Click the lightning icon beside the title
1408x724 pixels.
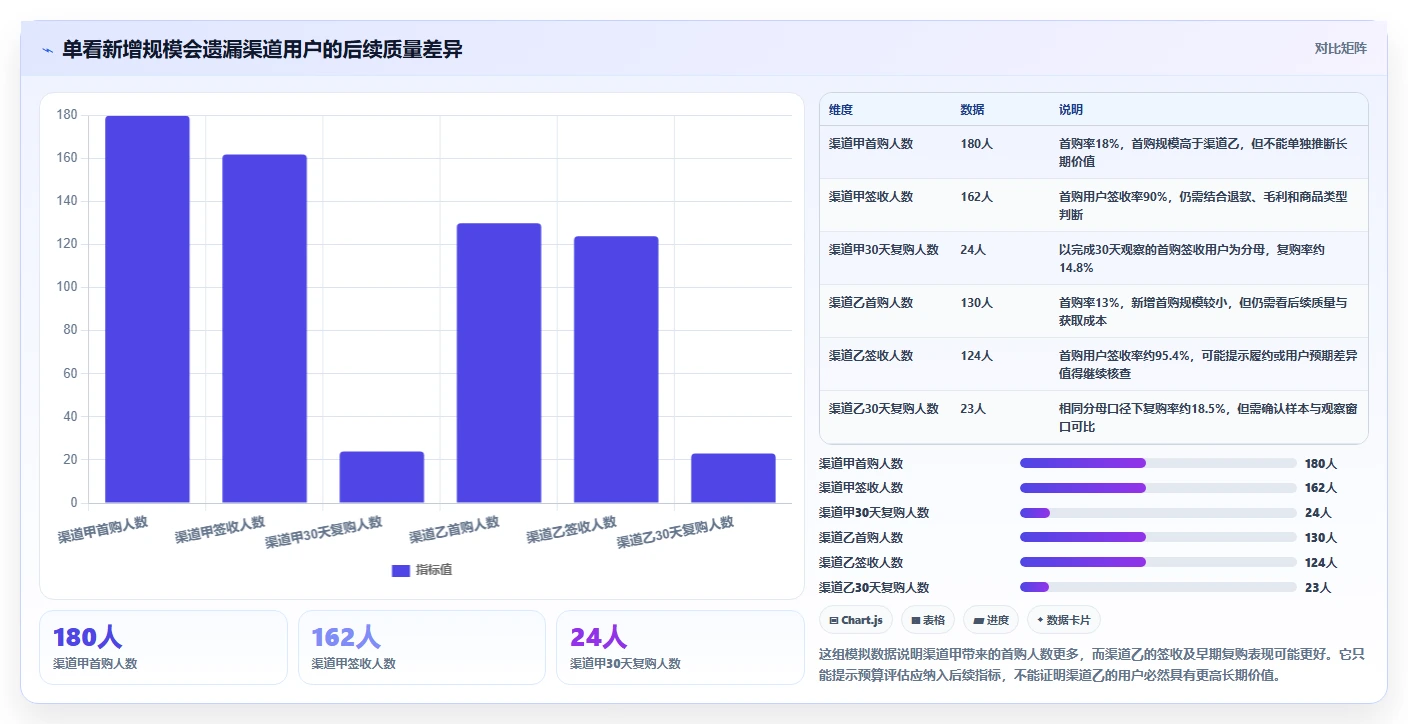point(47,50)
